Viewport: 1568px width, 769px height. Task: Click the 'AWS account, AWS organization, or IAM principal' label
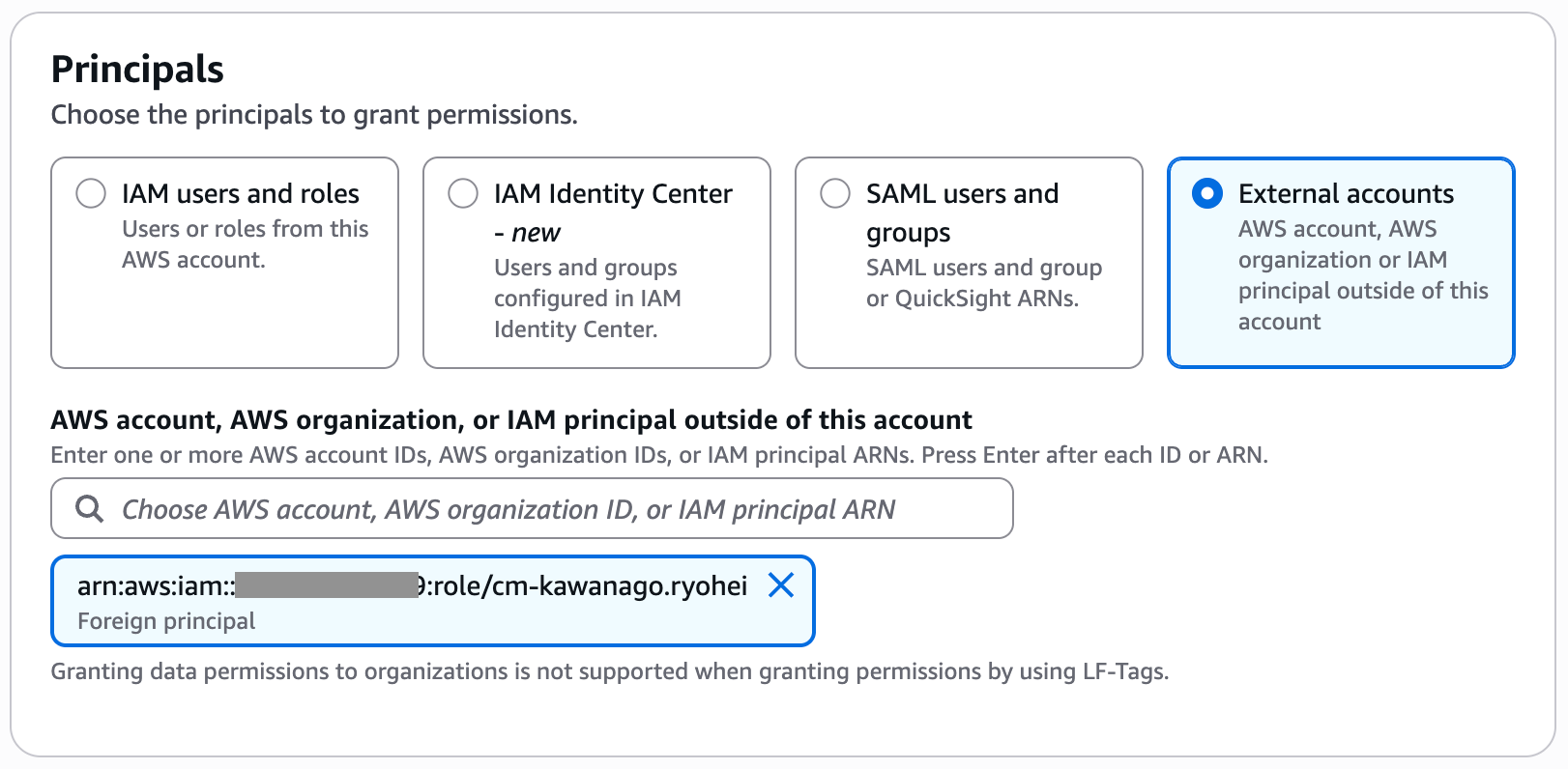[x=511, y=420]
